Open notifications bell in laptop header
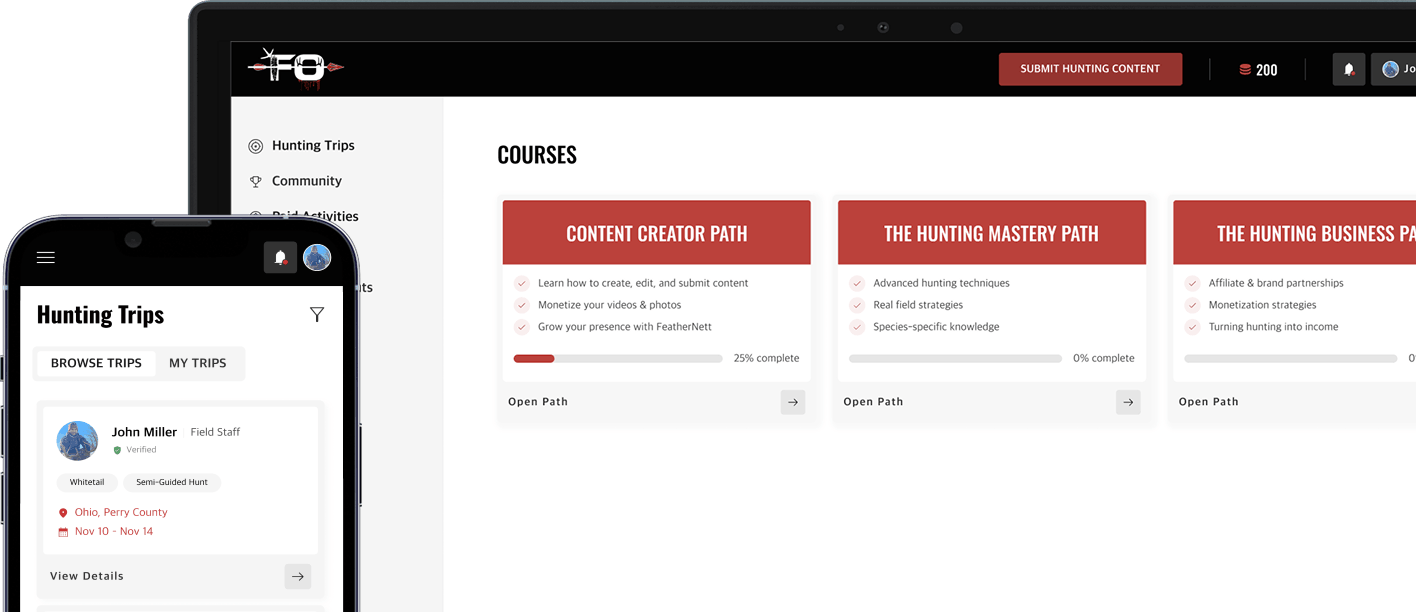Image resolution: width=1416 pixels, height=612 pixels. 1349,69
